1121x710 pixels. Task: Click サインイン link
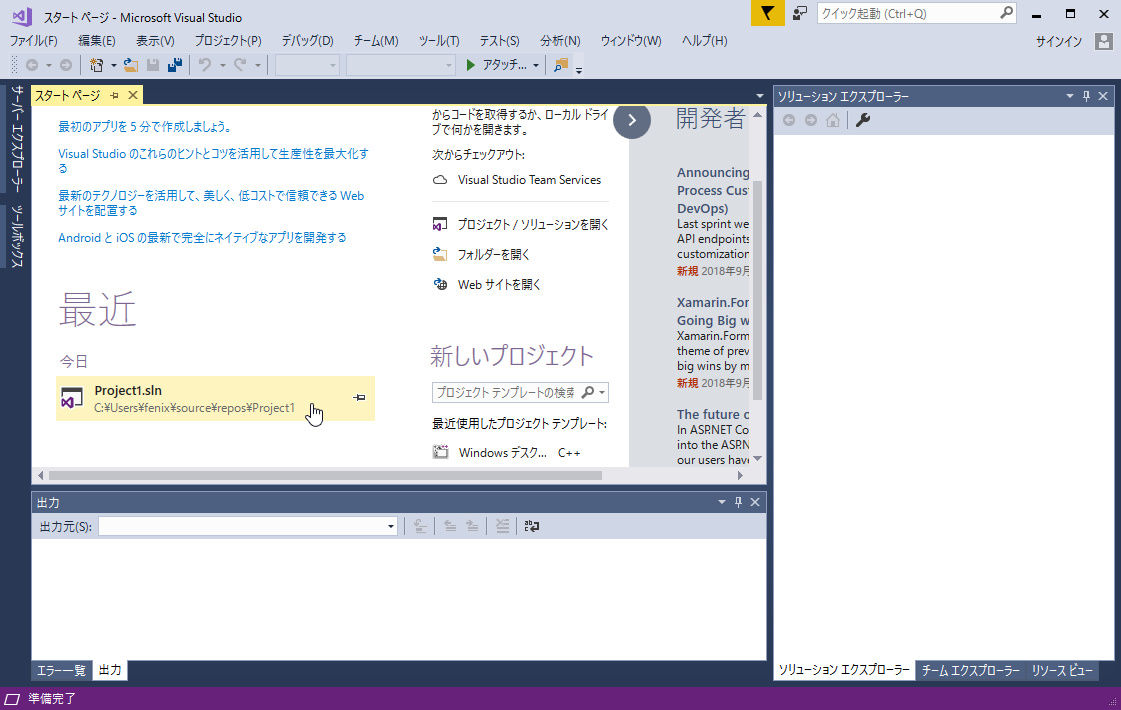[1059, 41]
